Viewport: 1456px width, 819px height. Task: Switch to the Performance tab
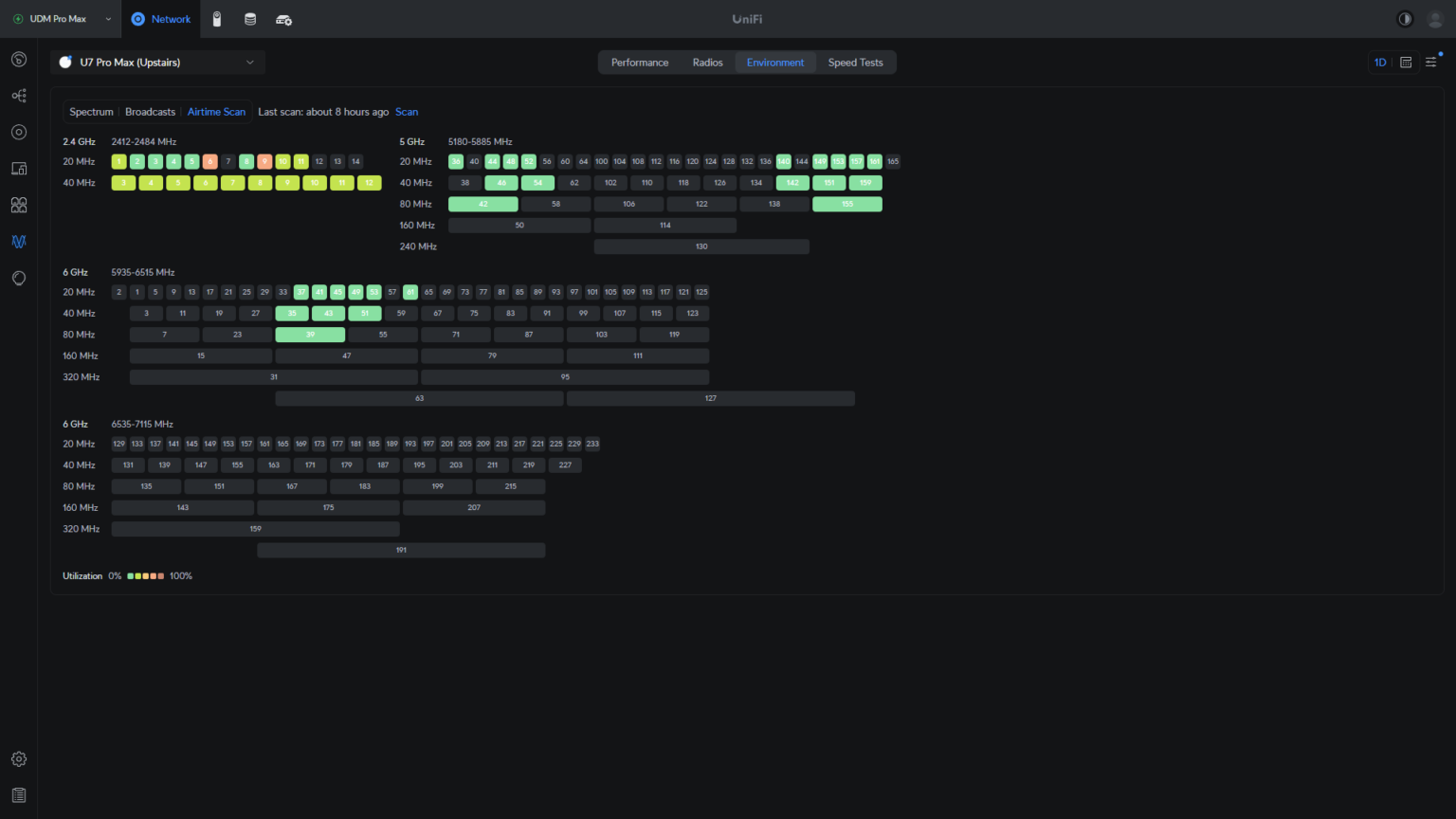click(x=640, y=63)
